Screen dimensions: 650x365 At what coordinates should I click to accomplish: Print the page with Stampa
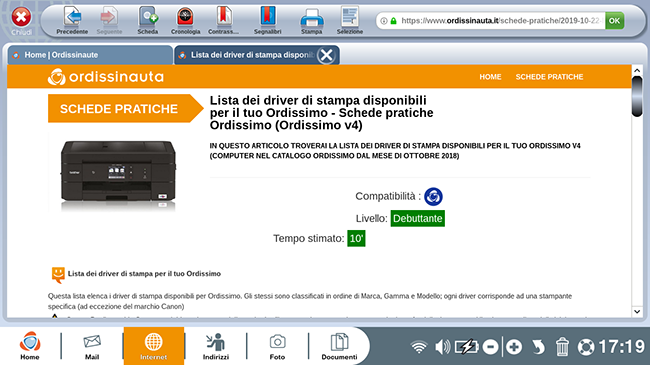311,21
